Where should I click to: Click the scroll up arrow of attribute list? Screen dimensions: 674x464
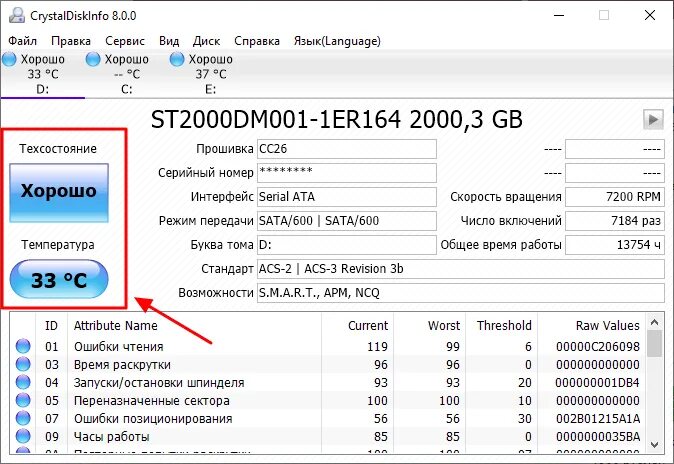pyautogui.click(x=654, y=322)
